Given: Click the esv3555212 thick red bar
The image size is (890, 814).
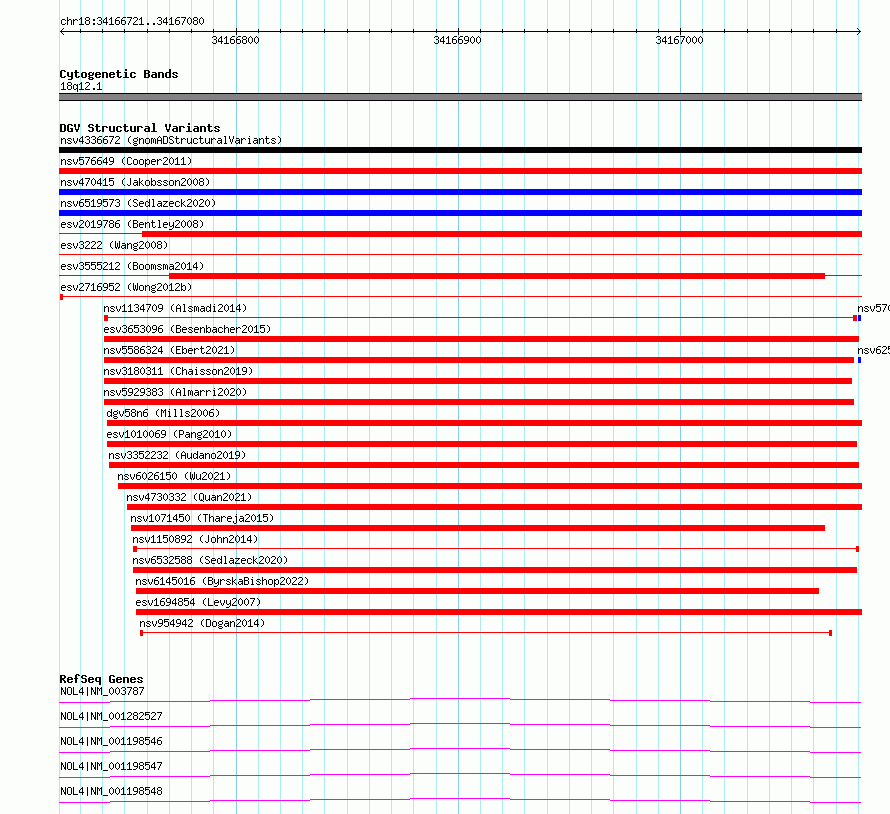Looking at the screenshot, I should (x=497, y=276).
